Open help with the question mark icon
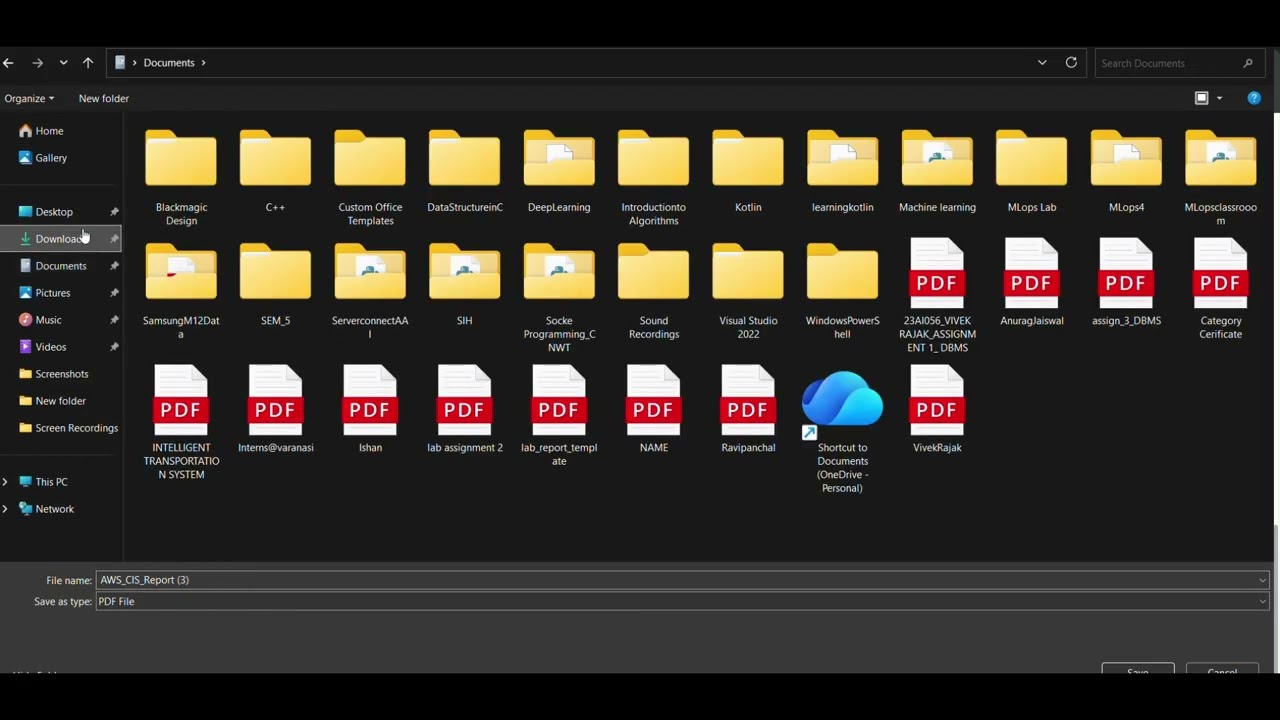This screenshot has height=720, width=1280. click(1254, 98)
